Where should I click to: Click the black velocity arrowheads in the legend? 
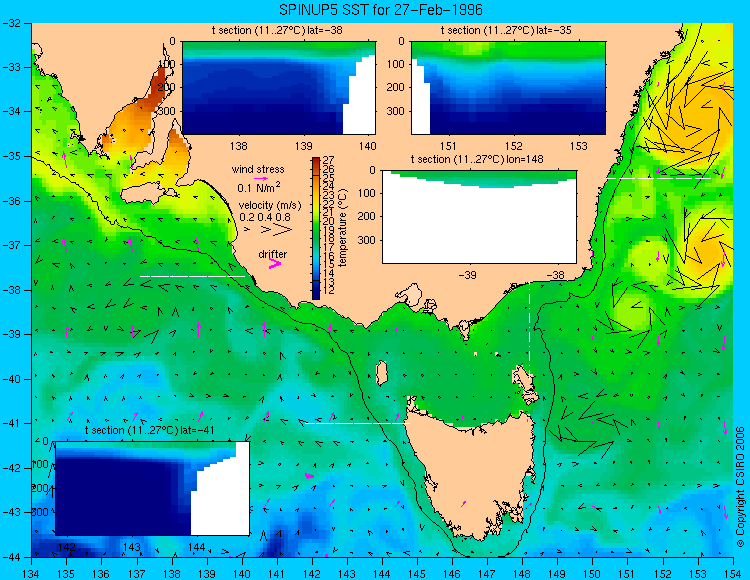[x=269, y=230]
